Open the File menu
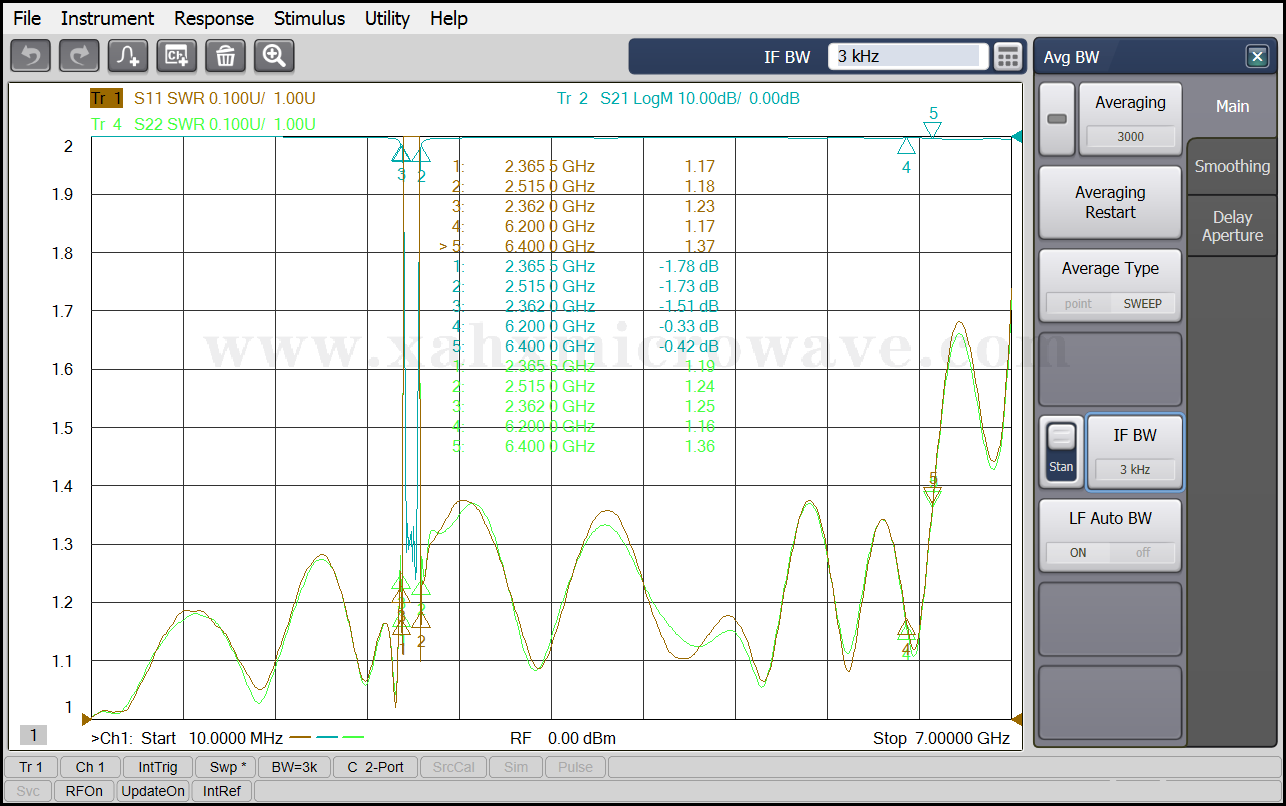The width and height of the screenshot is (1286, 806). (27, 18)
